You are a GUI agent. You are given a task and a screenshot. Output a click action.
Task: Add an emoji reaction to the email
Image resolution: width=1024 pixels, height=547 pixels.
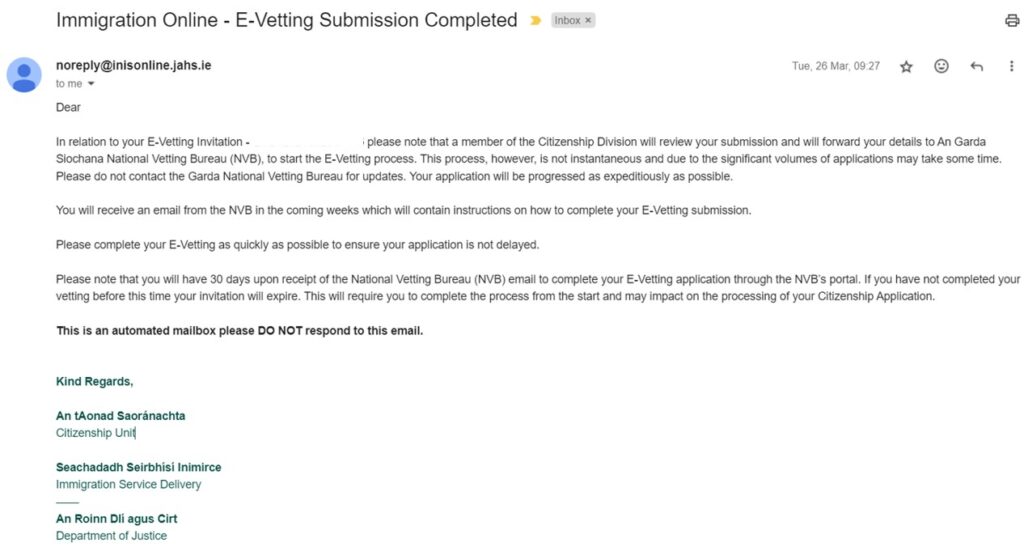tap(941, 66)
